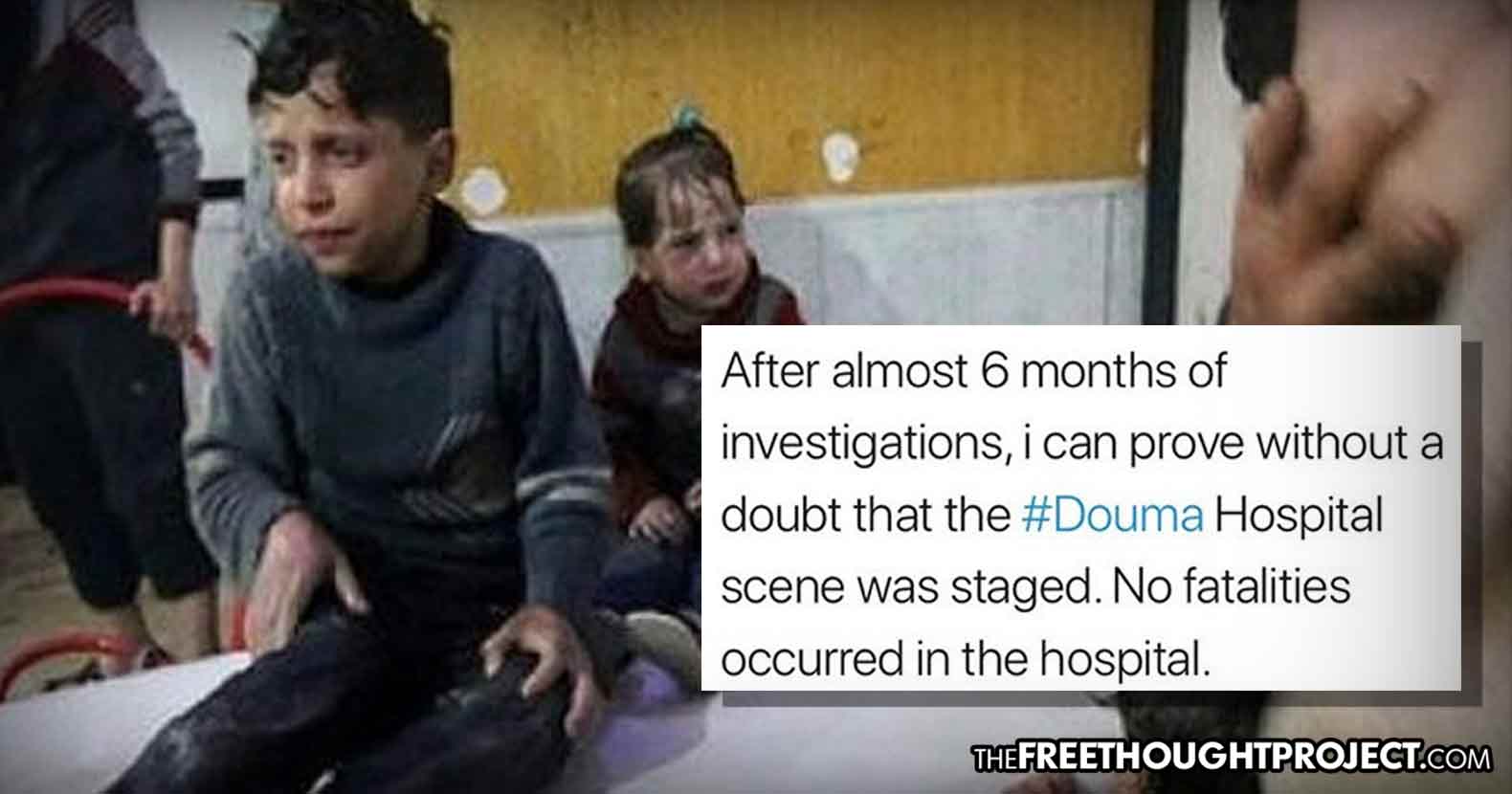
Task: Click the TheFreeThoughtProject.com watermark
Action: pyautogui.click(x=1233, y=760)
